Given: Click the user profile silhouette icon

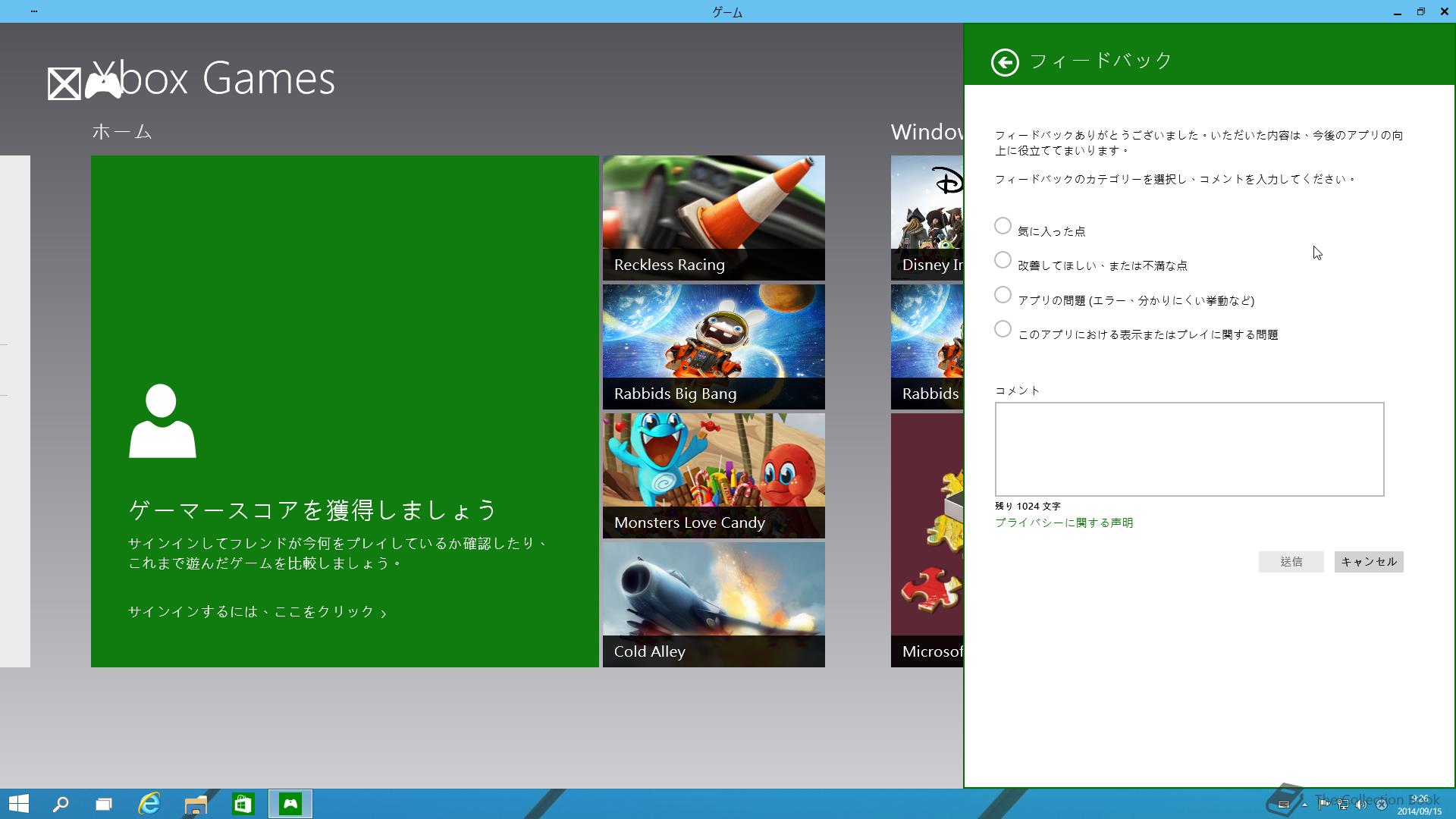Looking at the screenshot, I should [162, 421].
